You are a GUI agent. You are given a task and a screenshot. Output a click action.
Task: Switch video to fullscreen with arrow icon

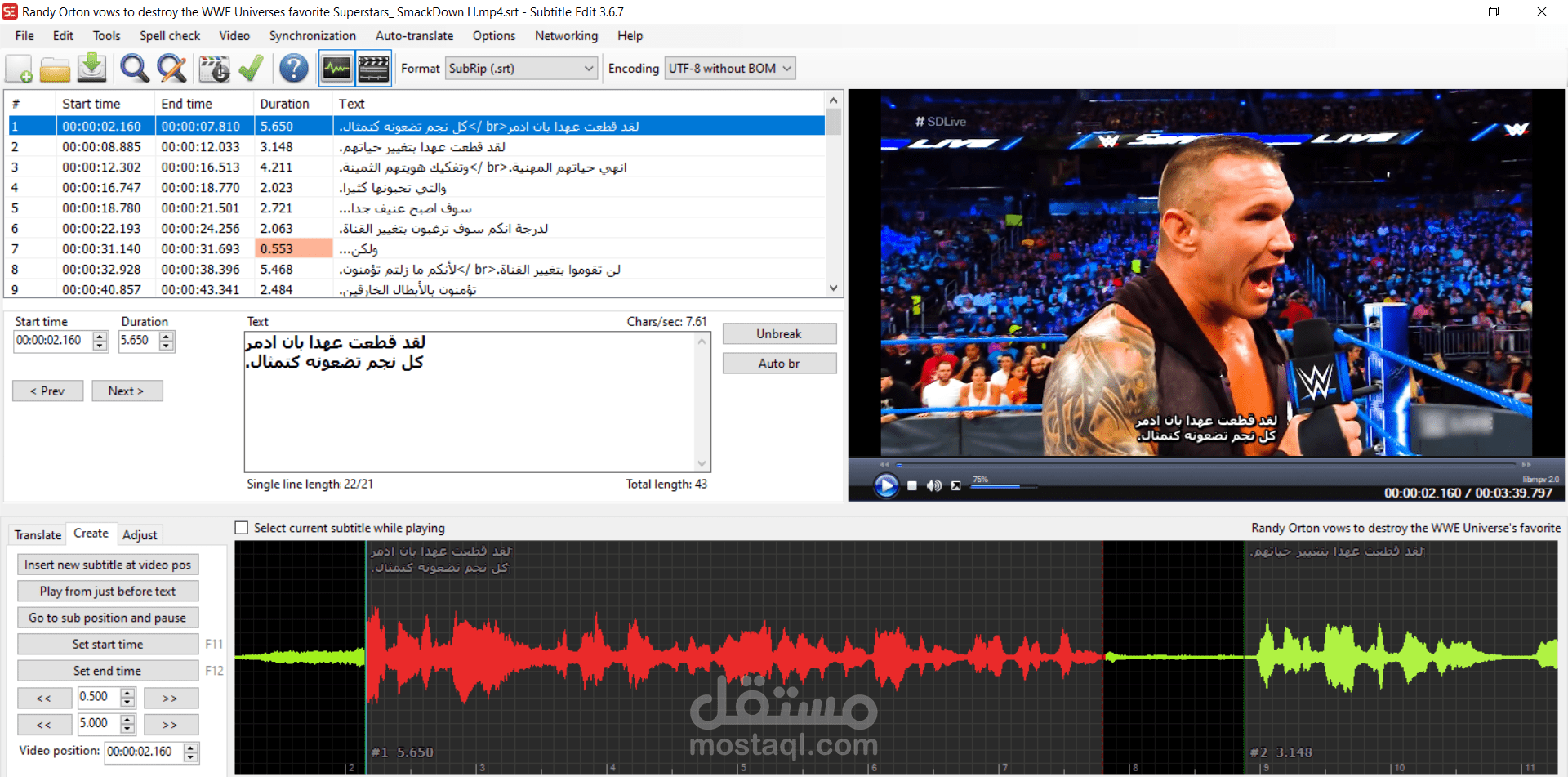(955, 485)
